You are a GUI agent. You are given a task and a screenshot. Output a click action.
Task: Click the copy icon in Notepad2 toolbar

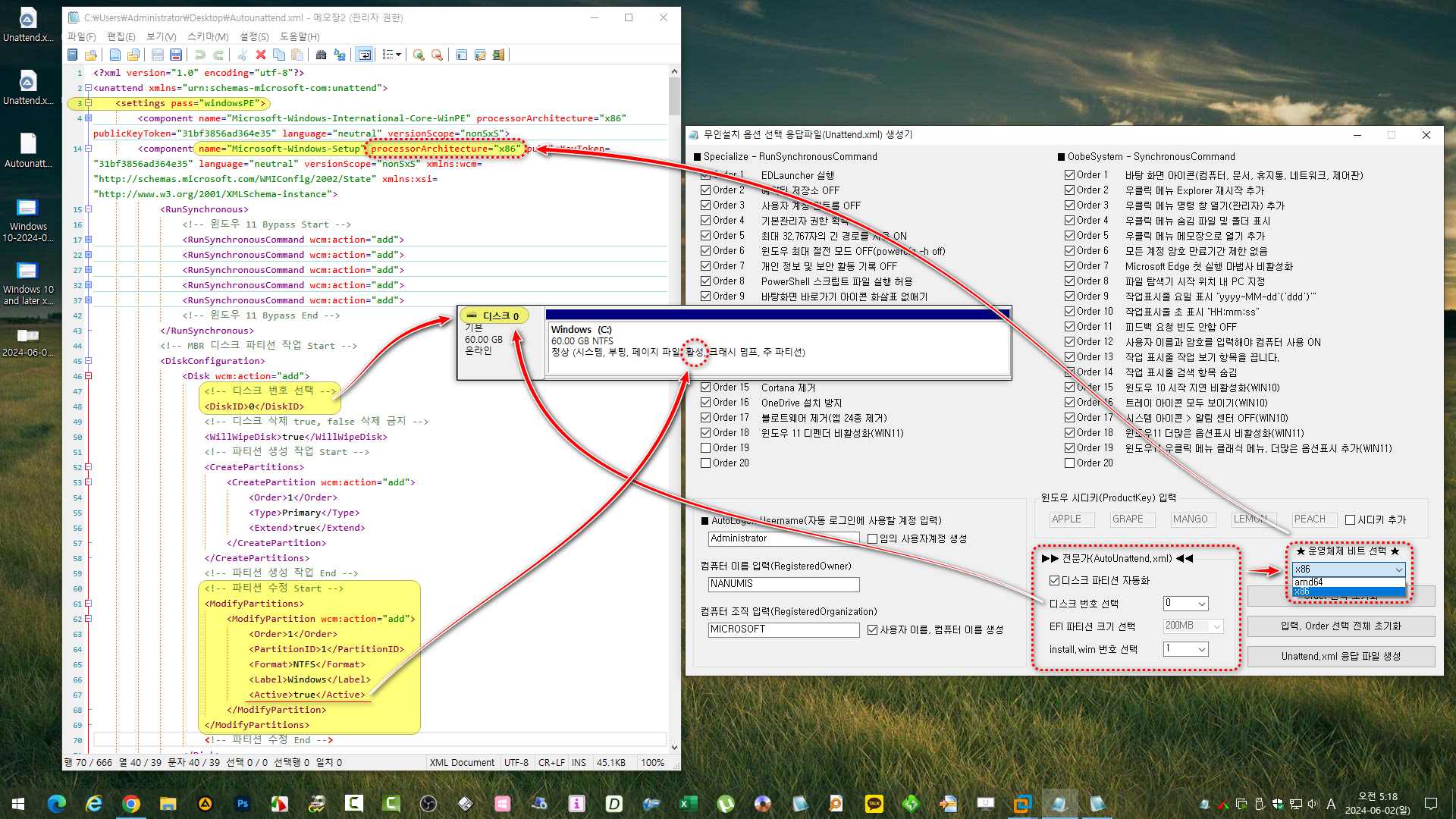(x=279, y=55)
